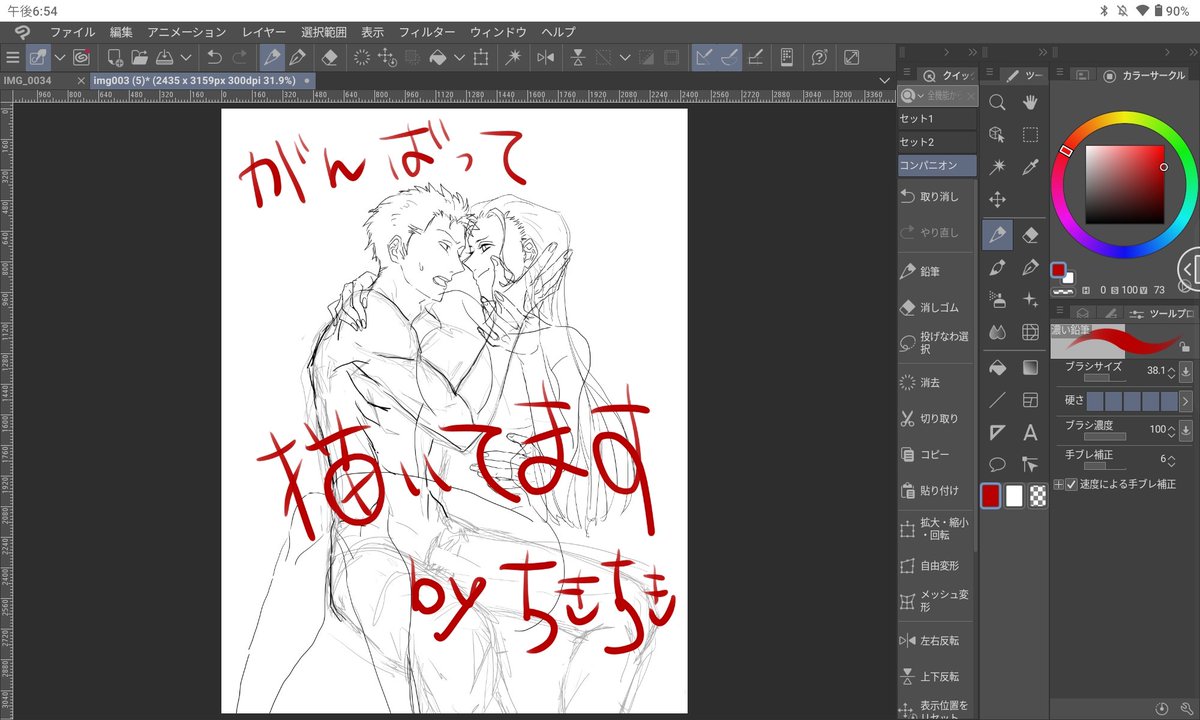Select the セット1 quick access set
The width and height of the screenshot is (1200, 720).
[x=937, y=118]
